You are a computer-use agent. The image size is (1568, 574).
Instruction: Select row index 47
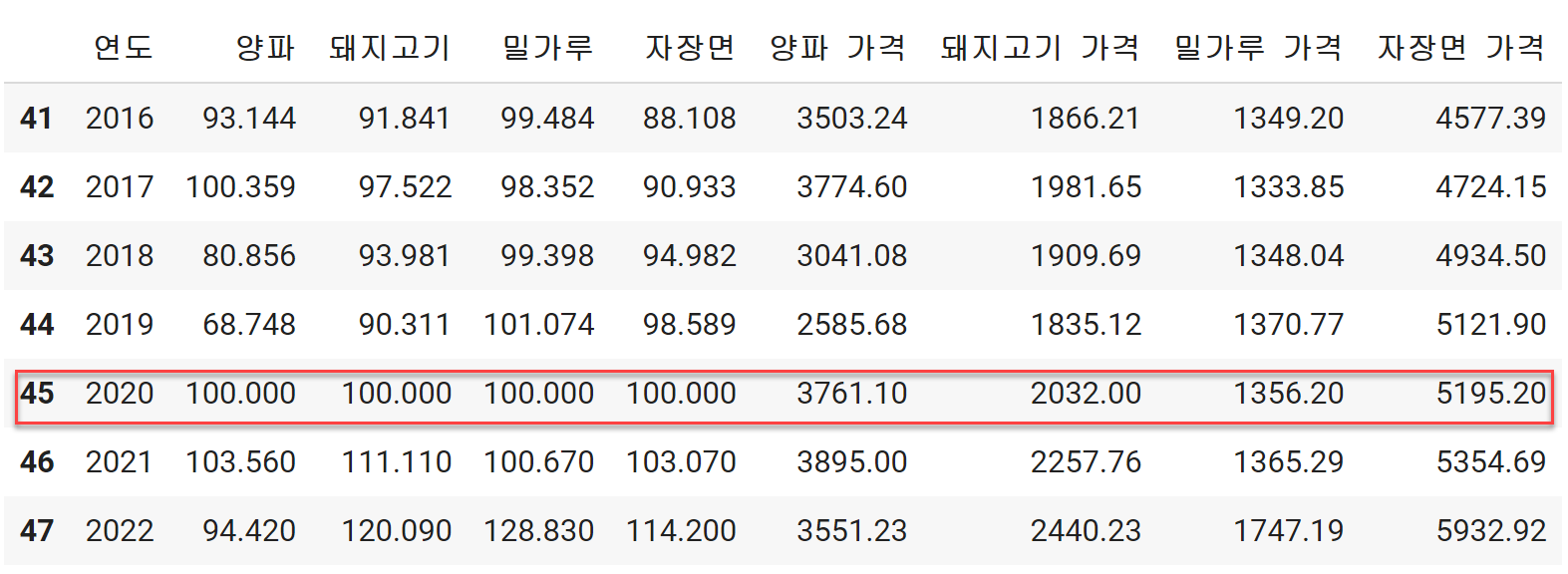37,531
